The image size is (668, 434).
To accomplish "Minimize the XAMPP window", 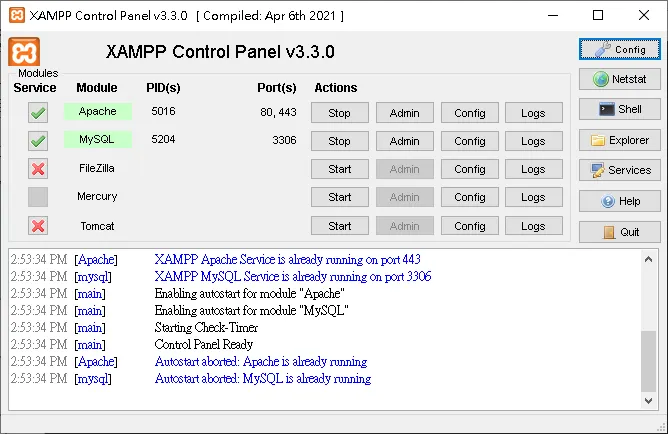I will [x=553, y=15].
